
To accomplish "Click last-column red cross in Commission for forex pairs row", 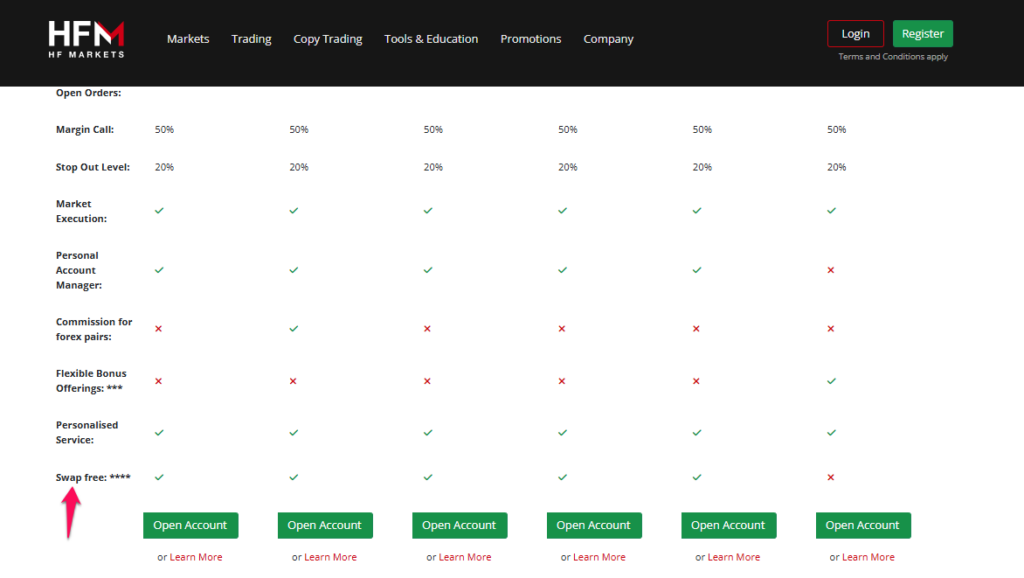I will click(831, 329).
